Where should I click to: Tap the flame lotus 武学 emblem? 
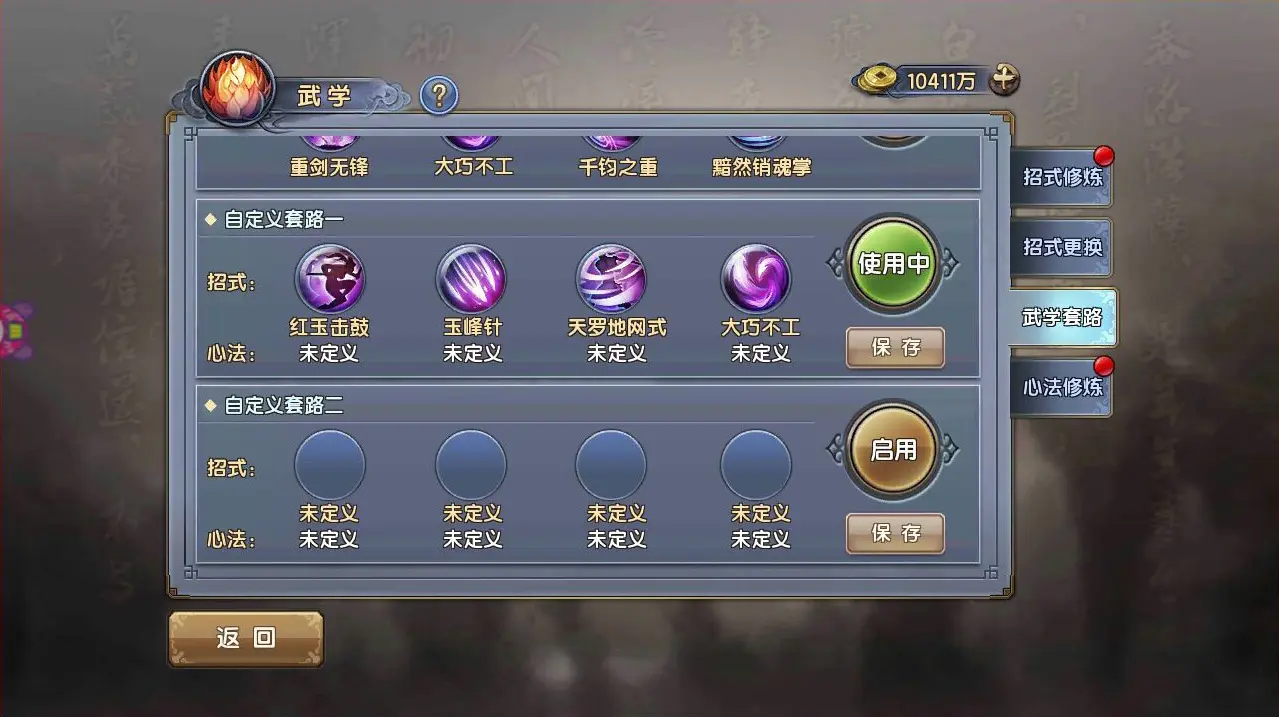click(237, 90)
